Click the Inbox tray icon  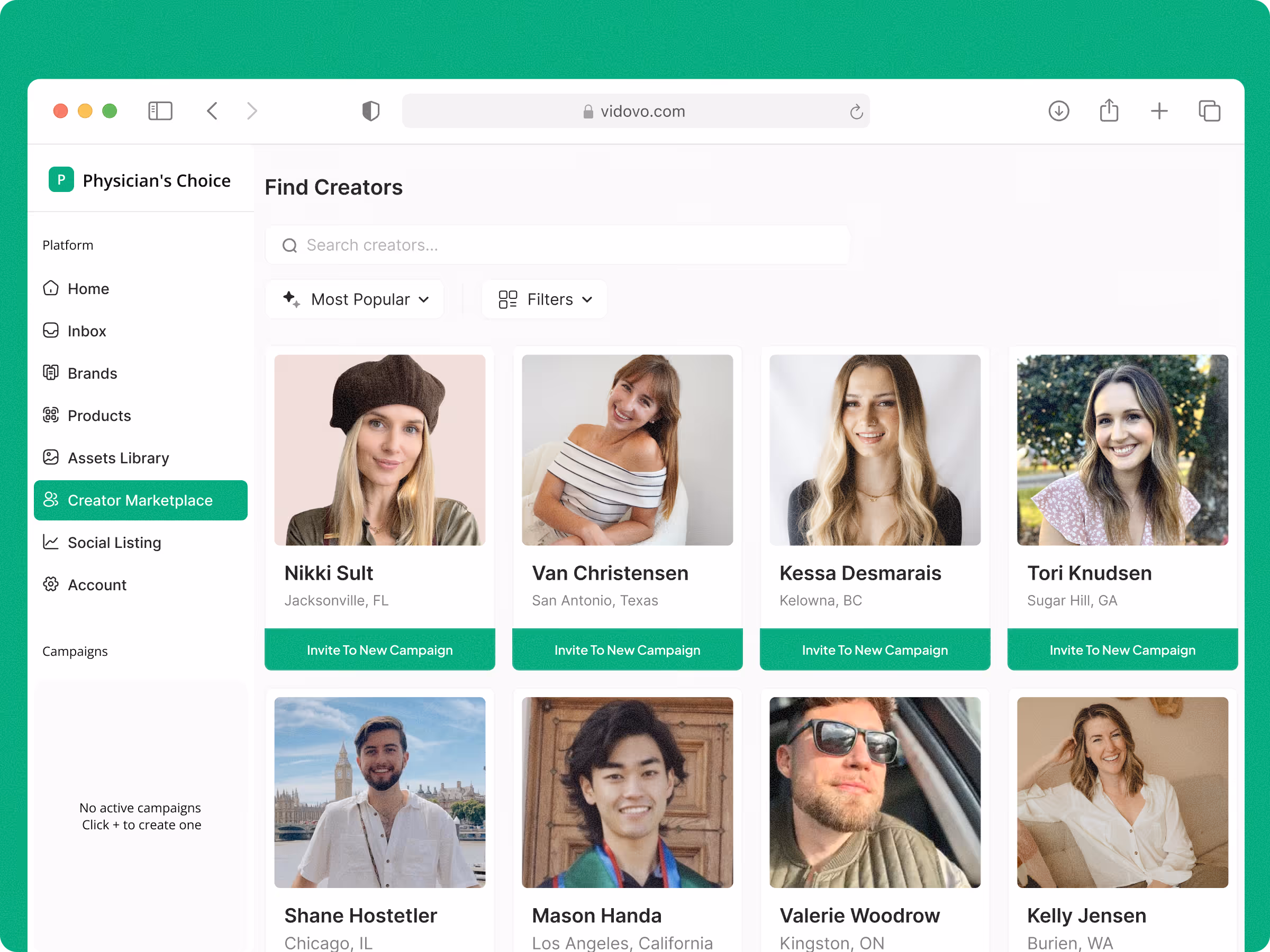[51, 331]
